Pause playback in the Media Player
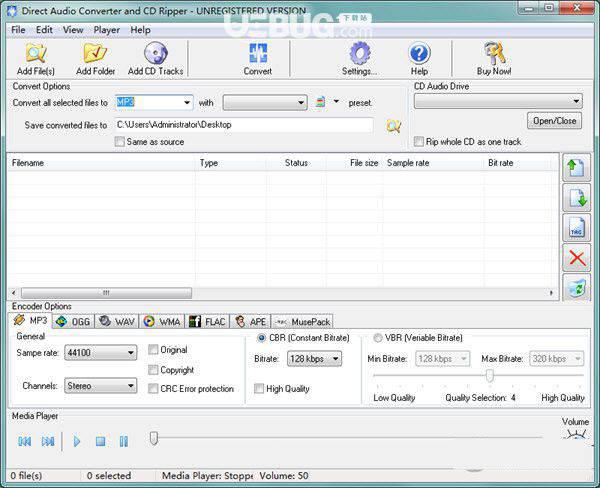 124,441
